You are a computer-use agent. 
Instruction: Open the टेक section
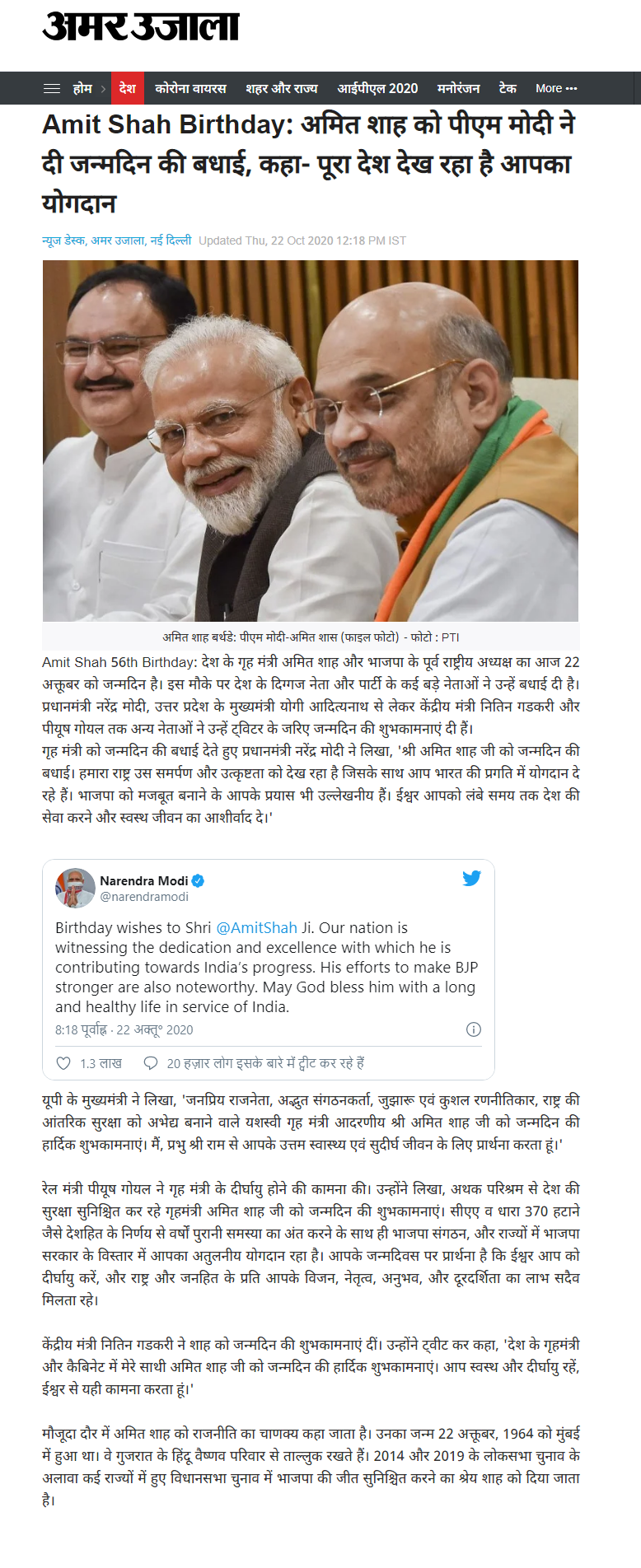pyautogui.click(x=508, y=88)
